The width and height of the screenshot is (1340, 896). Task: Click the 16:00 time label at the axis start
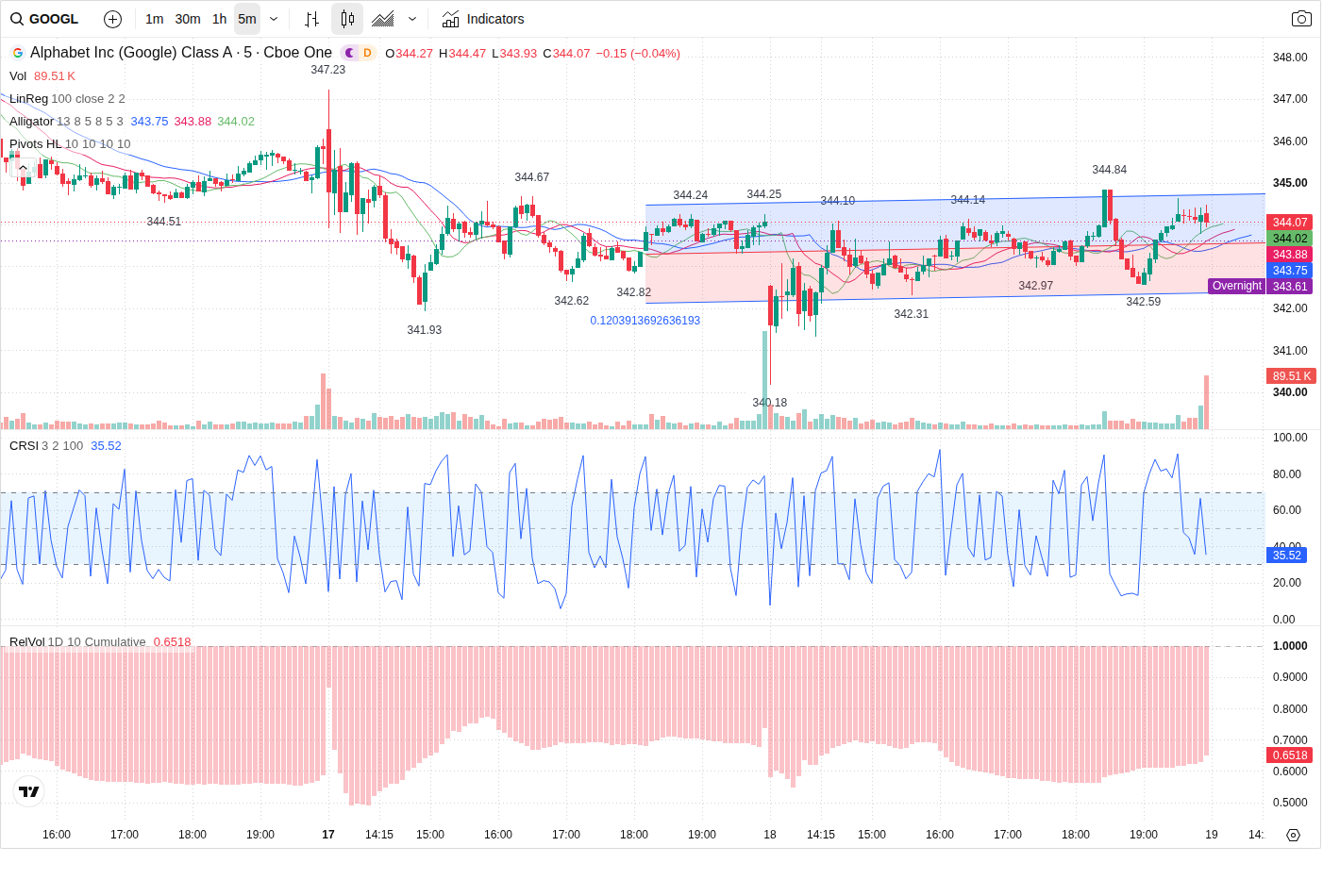[x=57, y=835]
